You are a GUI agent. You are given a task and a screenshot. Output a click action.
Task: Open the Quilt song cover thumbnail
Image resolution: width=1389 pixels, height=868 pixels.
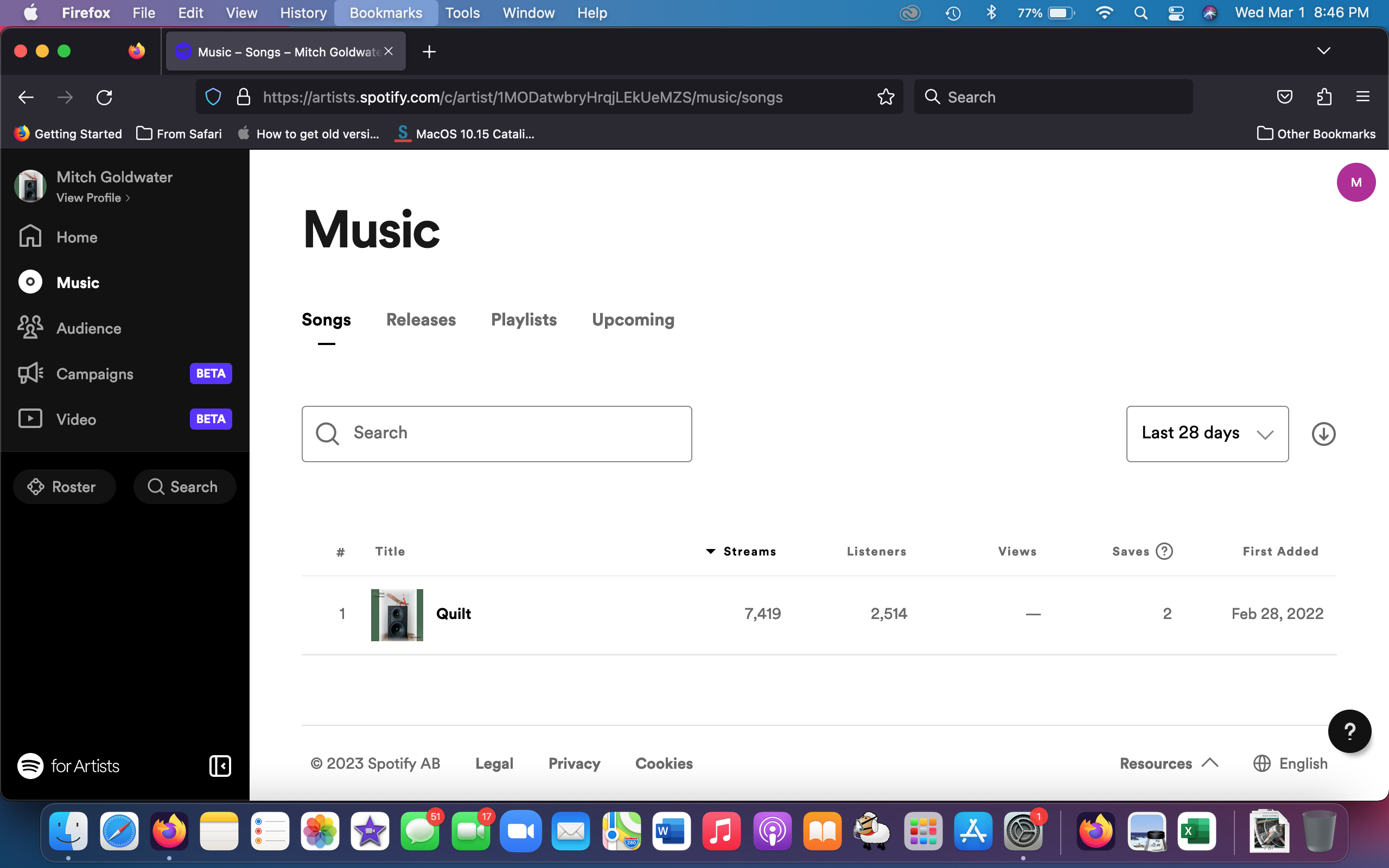pos(397,614)
